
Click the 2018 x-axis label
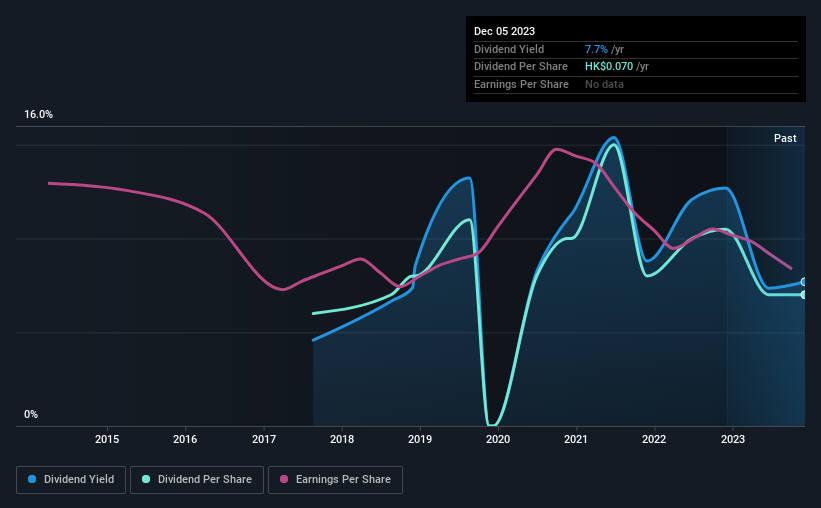[x=342, y=439]
